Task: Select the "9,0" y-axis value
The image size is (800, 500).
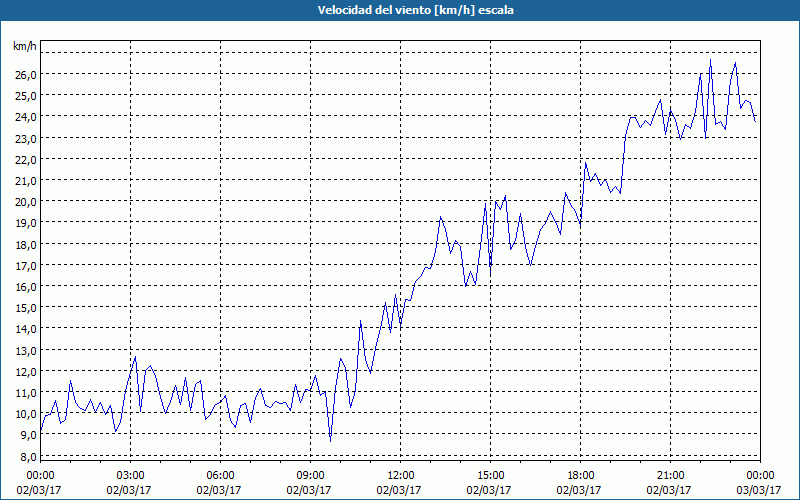Action: pyautogui.click(x=28, y=435)
